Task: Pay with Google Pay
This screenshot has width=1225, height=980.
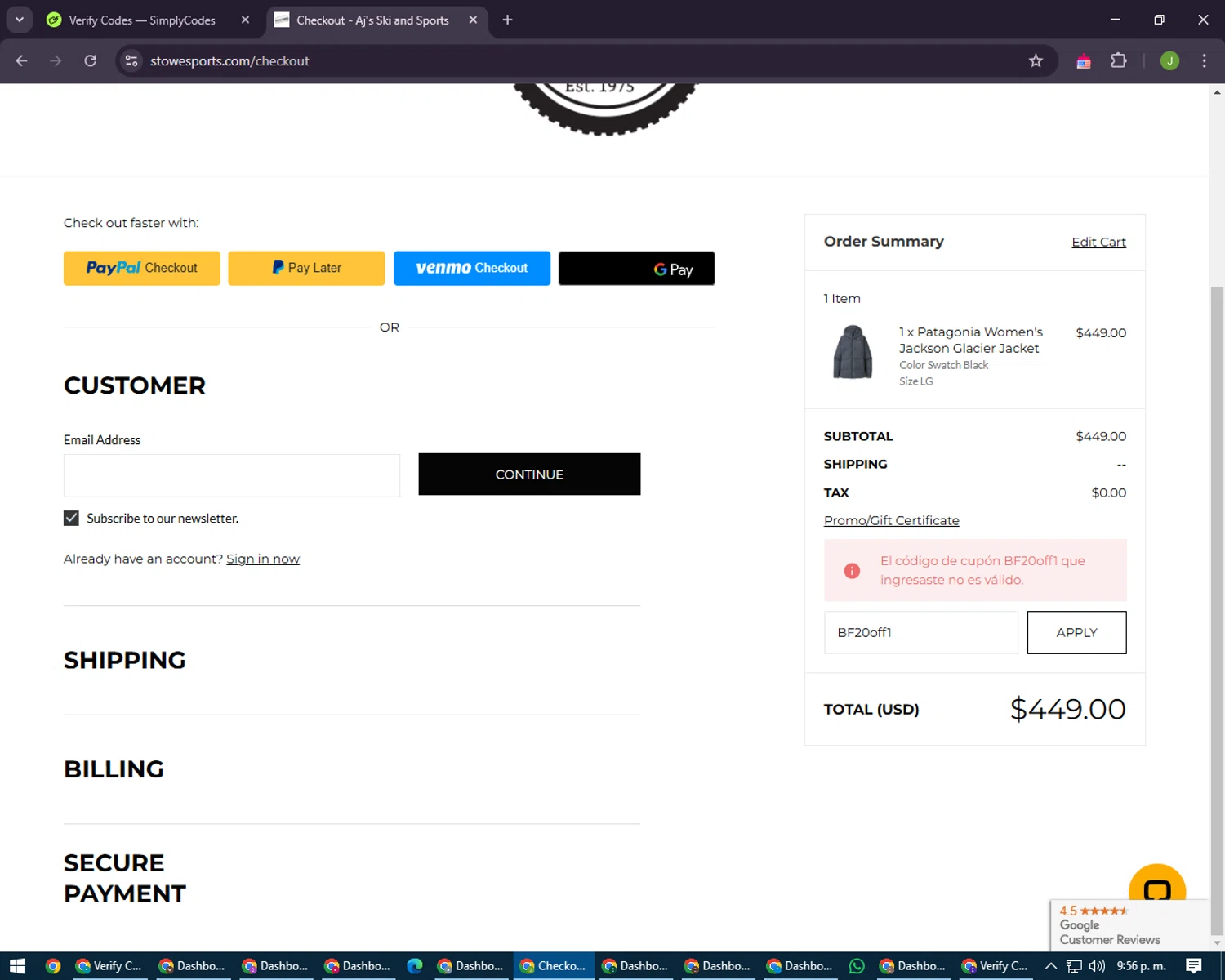Action: pos(636,268)
